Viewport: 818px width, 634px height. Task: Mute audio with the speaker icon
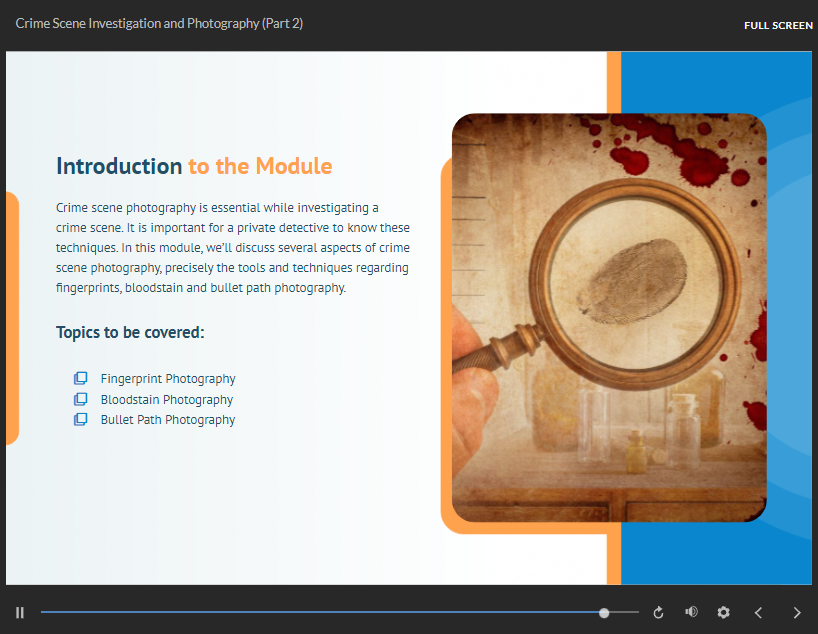click(691, 612)
